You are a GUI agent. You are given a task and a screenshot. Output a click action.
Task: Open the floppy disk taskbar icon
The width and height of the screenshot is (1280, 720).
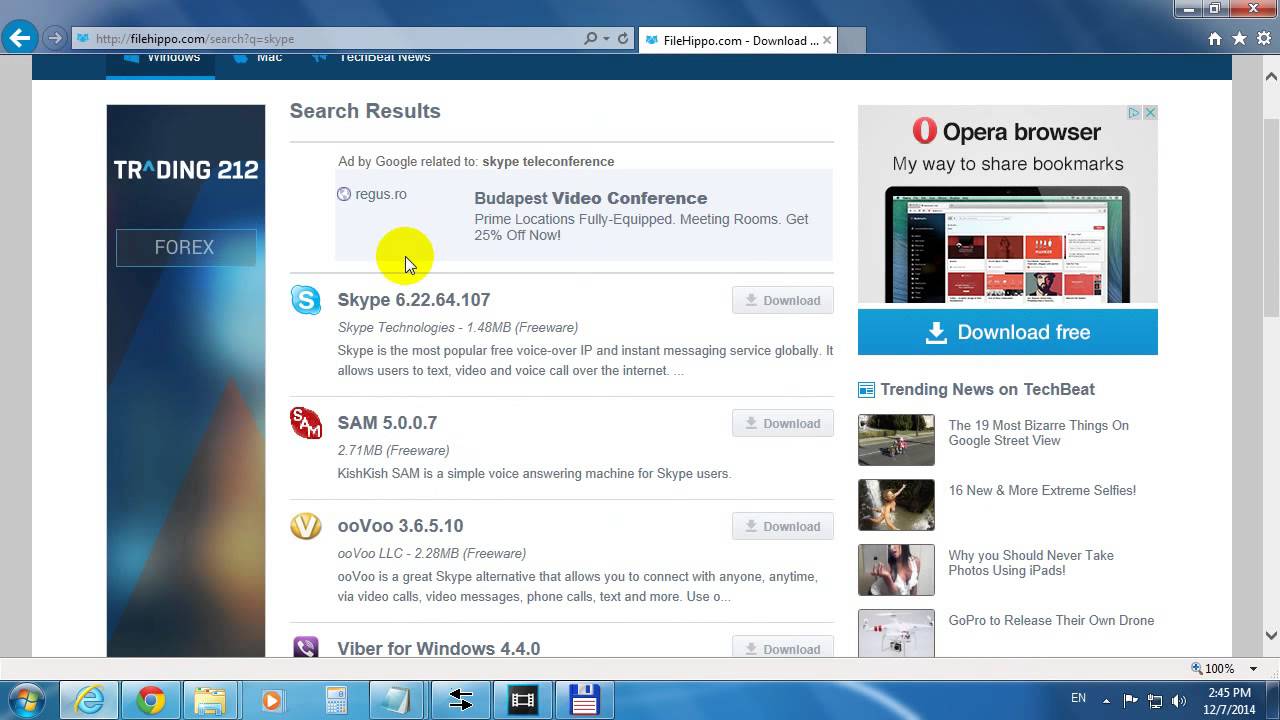pos(584,700)
